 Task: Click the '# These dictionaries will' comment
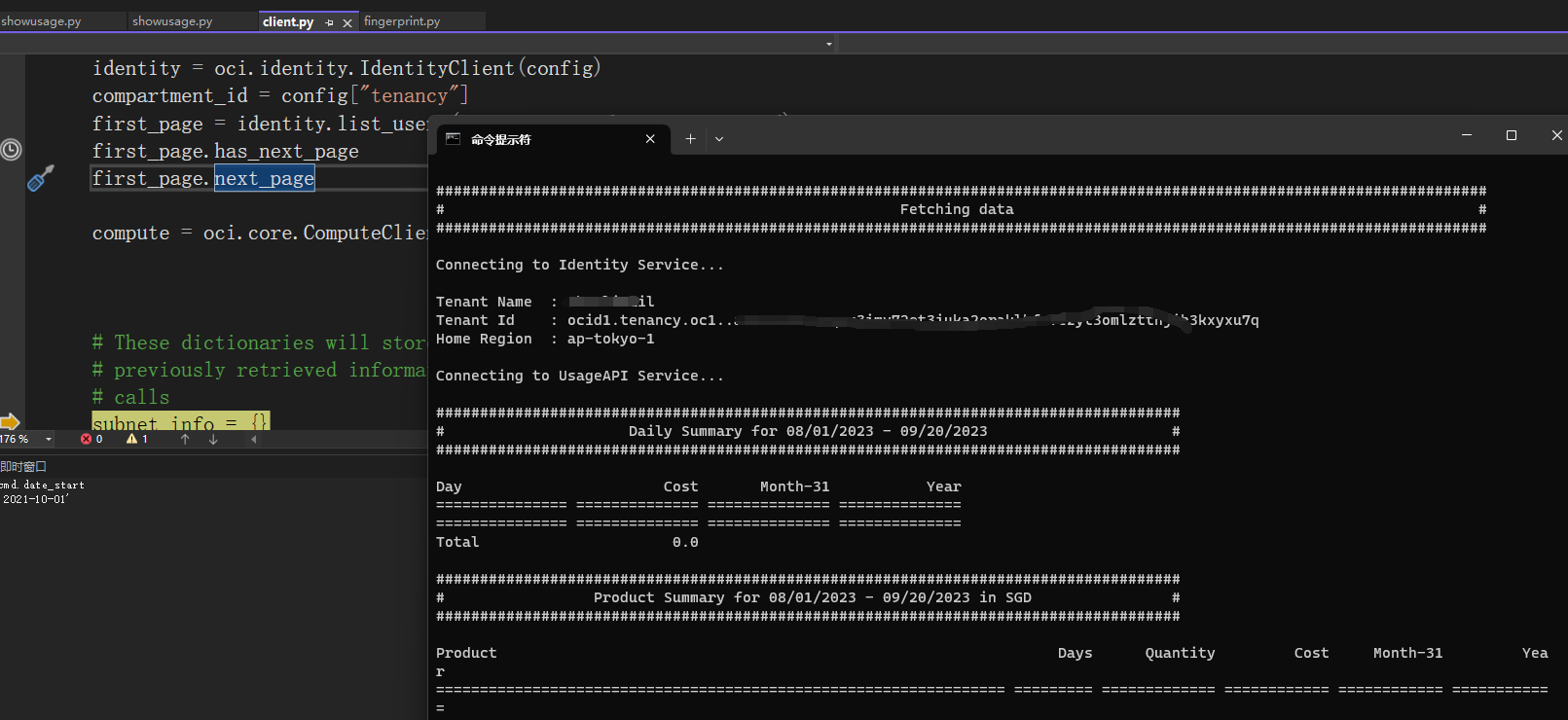click(259, 342)
